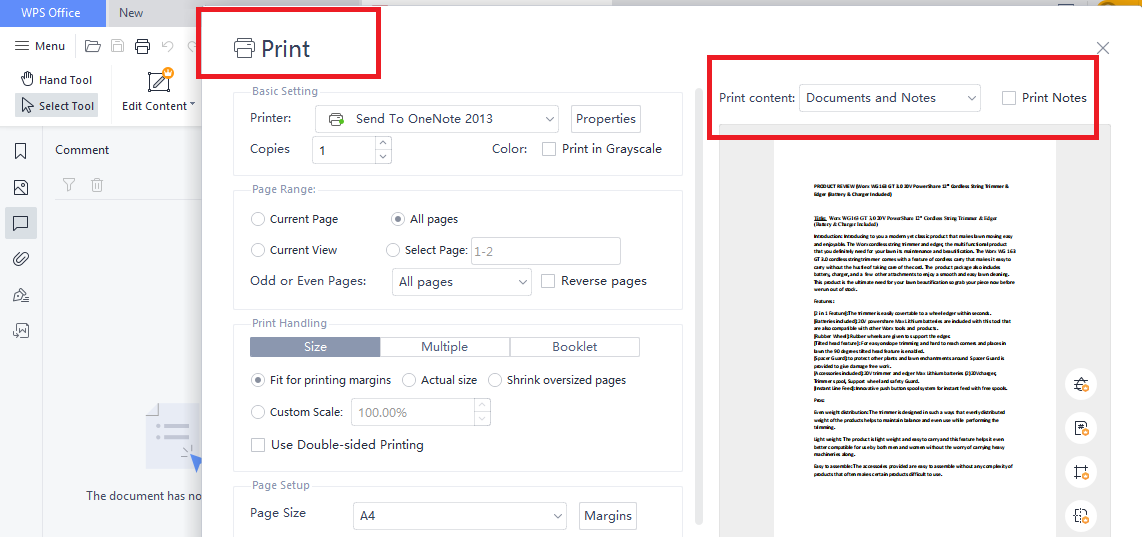Open the Printer selection dropdown
The width and height of the screenshot is (1142, 537).
[436, 119]
